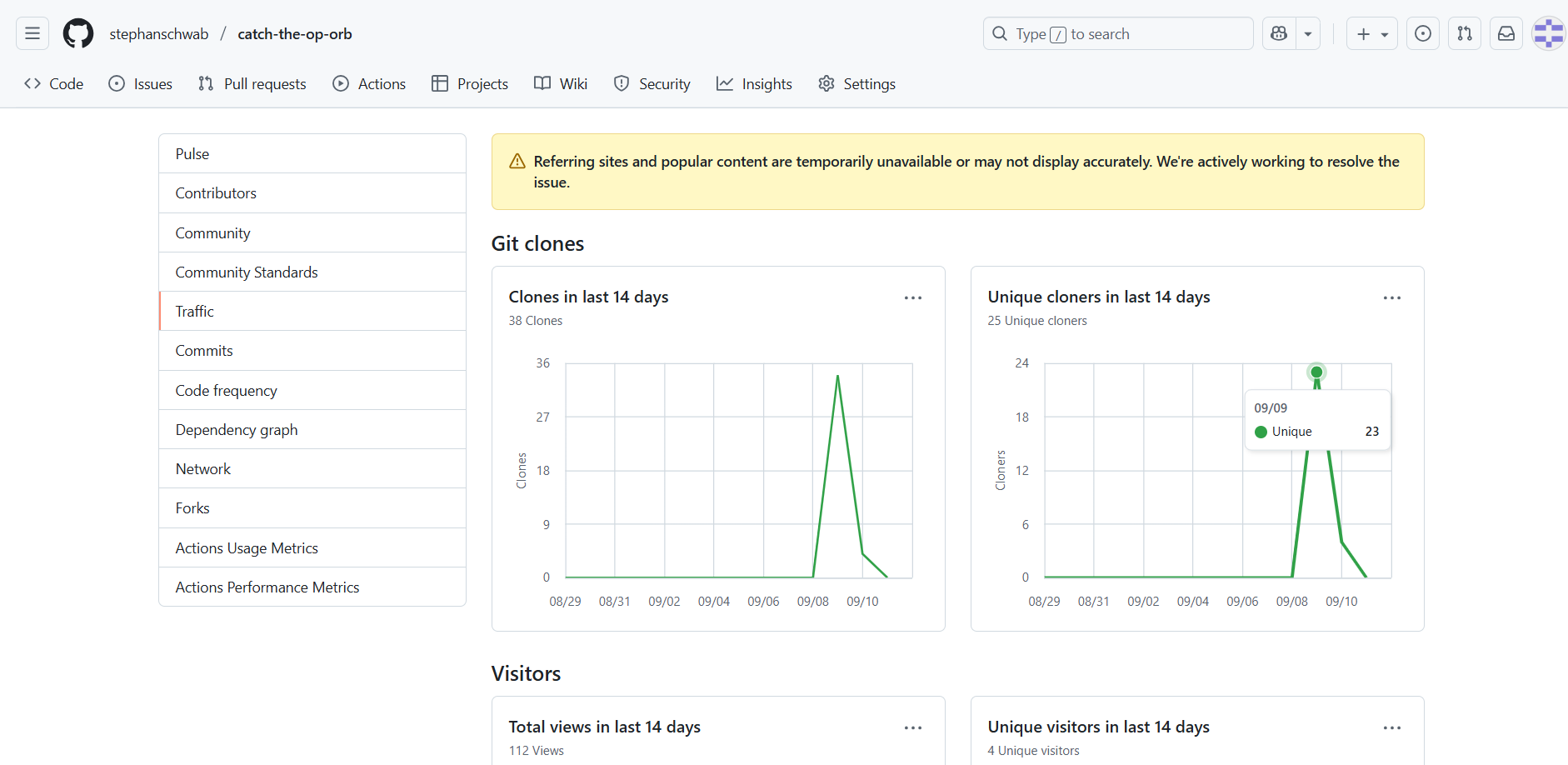1568x765 pixels.
Task: Open the stephanschwab profile link
Action: click(159, 34)
